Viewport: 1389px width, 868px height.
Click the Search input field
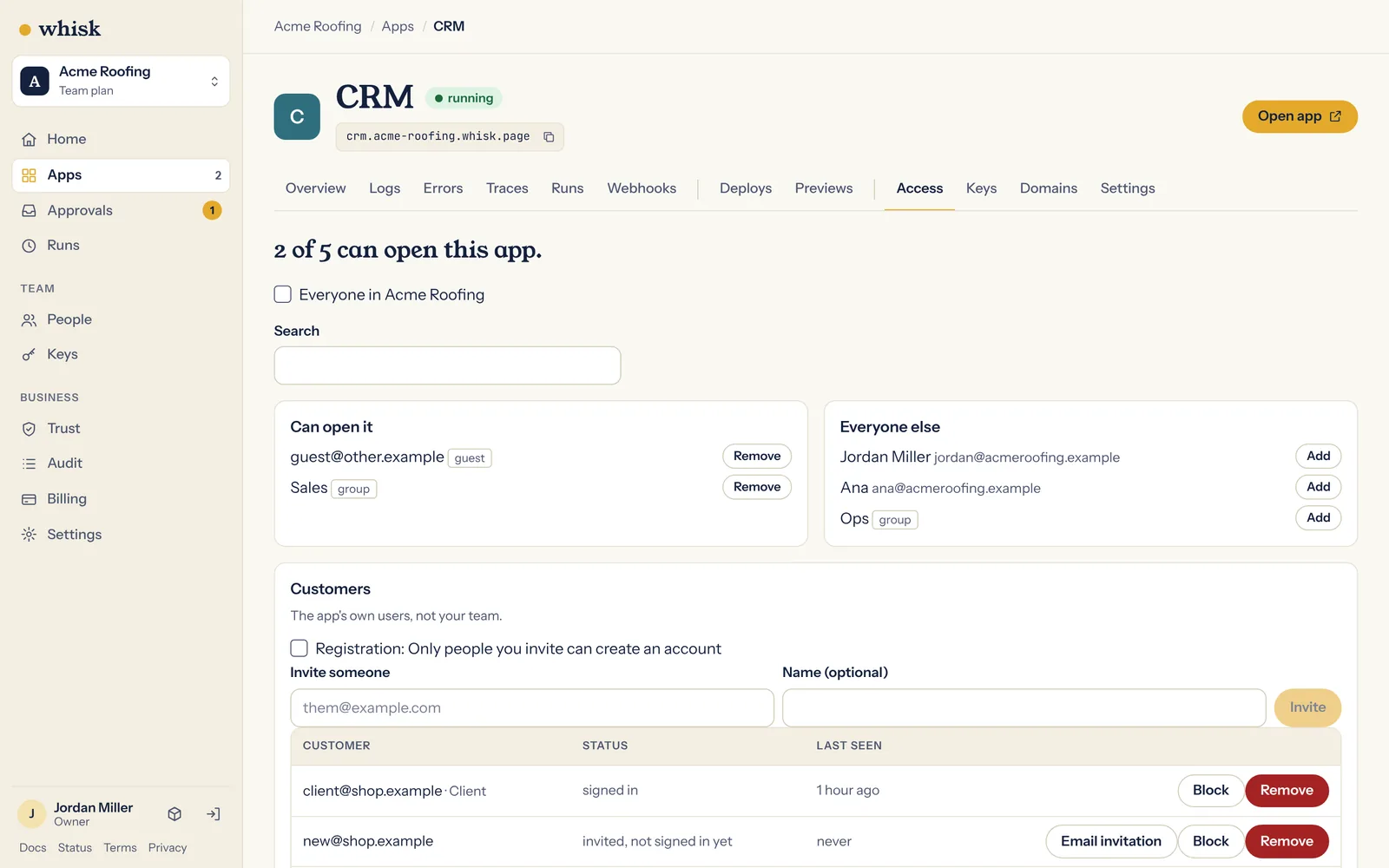(x=447, y=365)
